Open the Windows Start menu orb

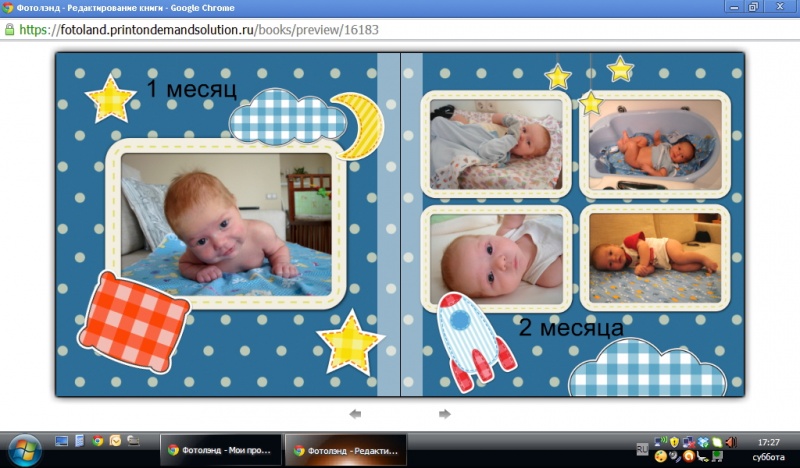(22, 448)
